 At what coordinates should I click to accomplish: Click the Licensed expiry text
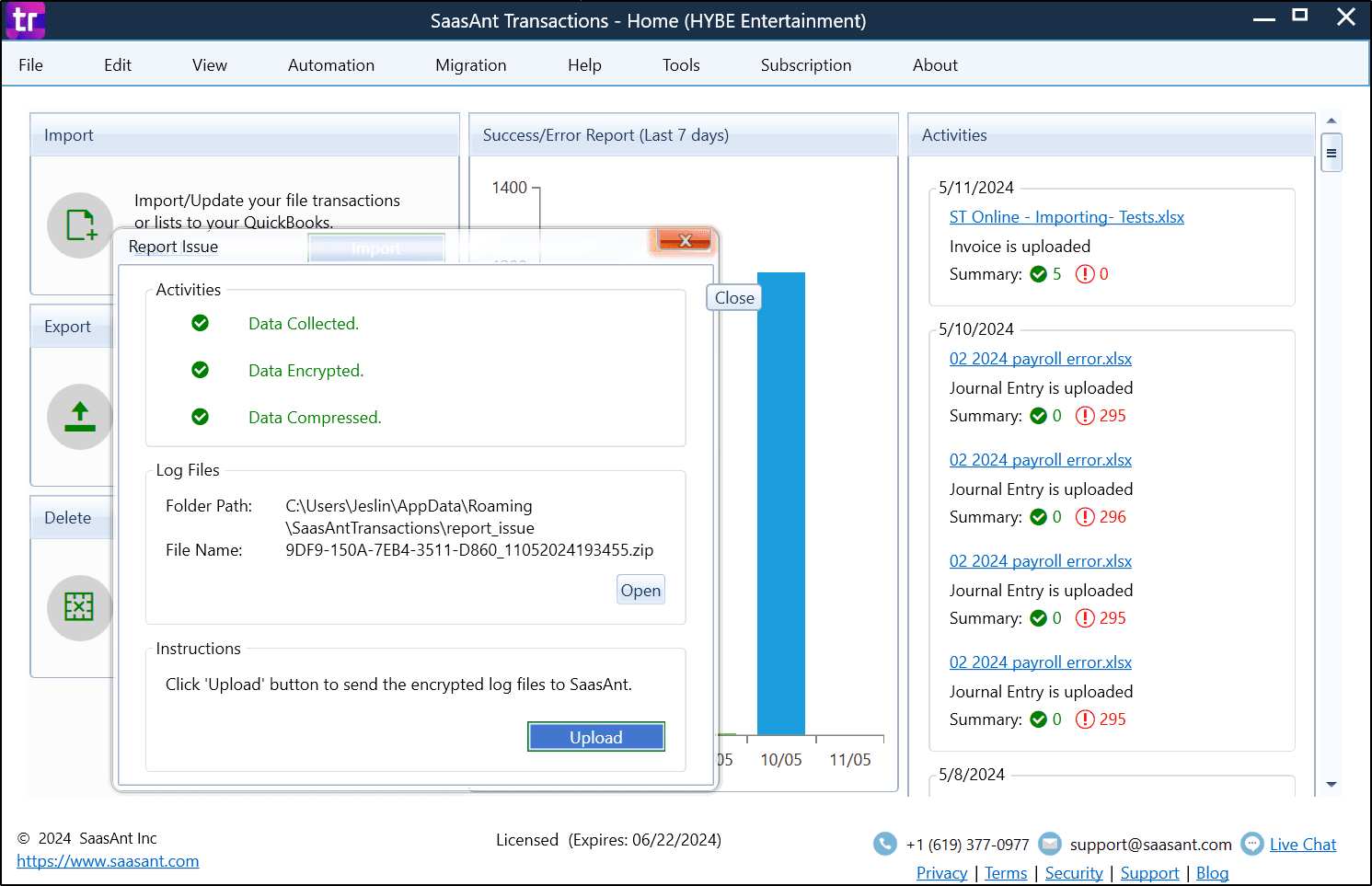tap(608, 840)
